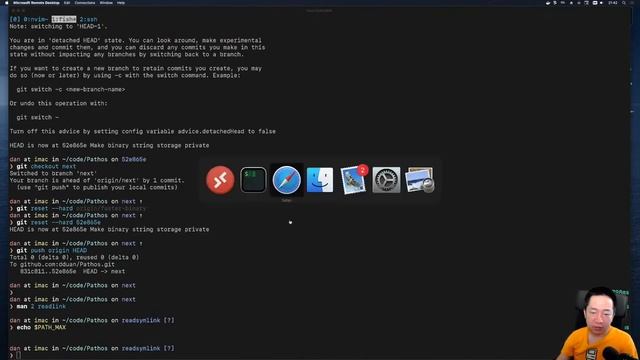Click 'Turn off this advice' config line
Viewport: 640px width, 360px height.
click(142, 131)
